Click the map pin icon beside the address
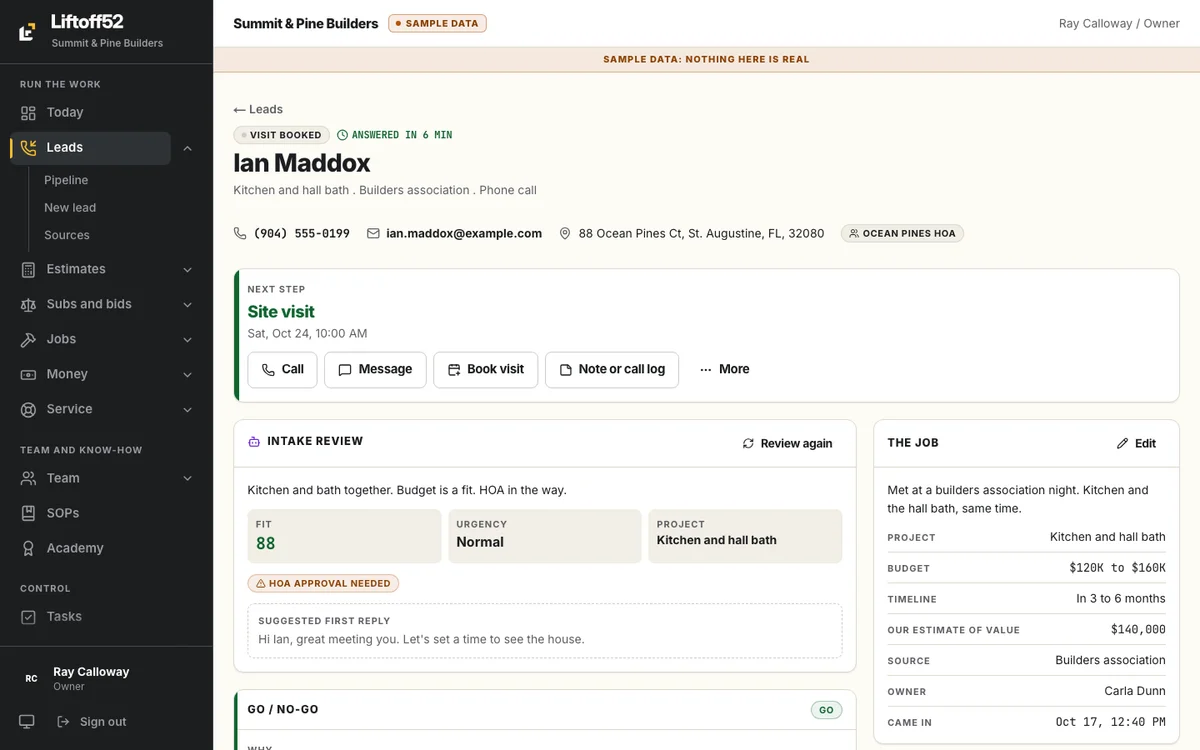Viewport: 1200px width, 750px height. 565,233
